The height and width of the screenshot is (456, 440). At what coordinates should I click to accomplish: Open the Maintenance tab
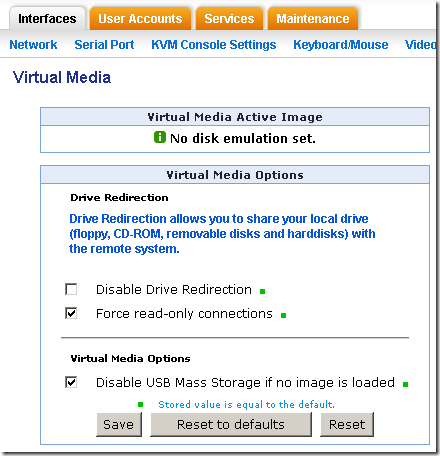click(313, 18)
